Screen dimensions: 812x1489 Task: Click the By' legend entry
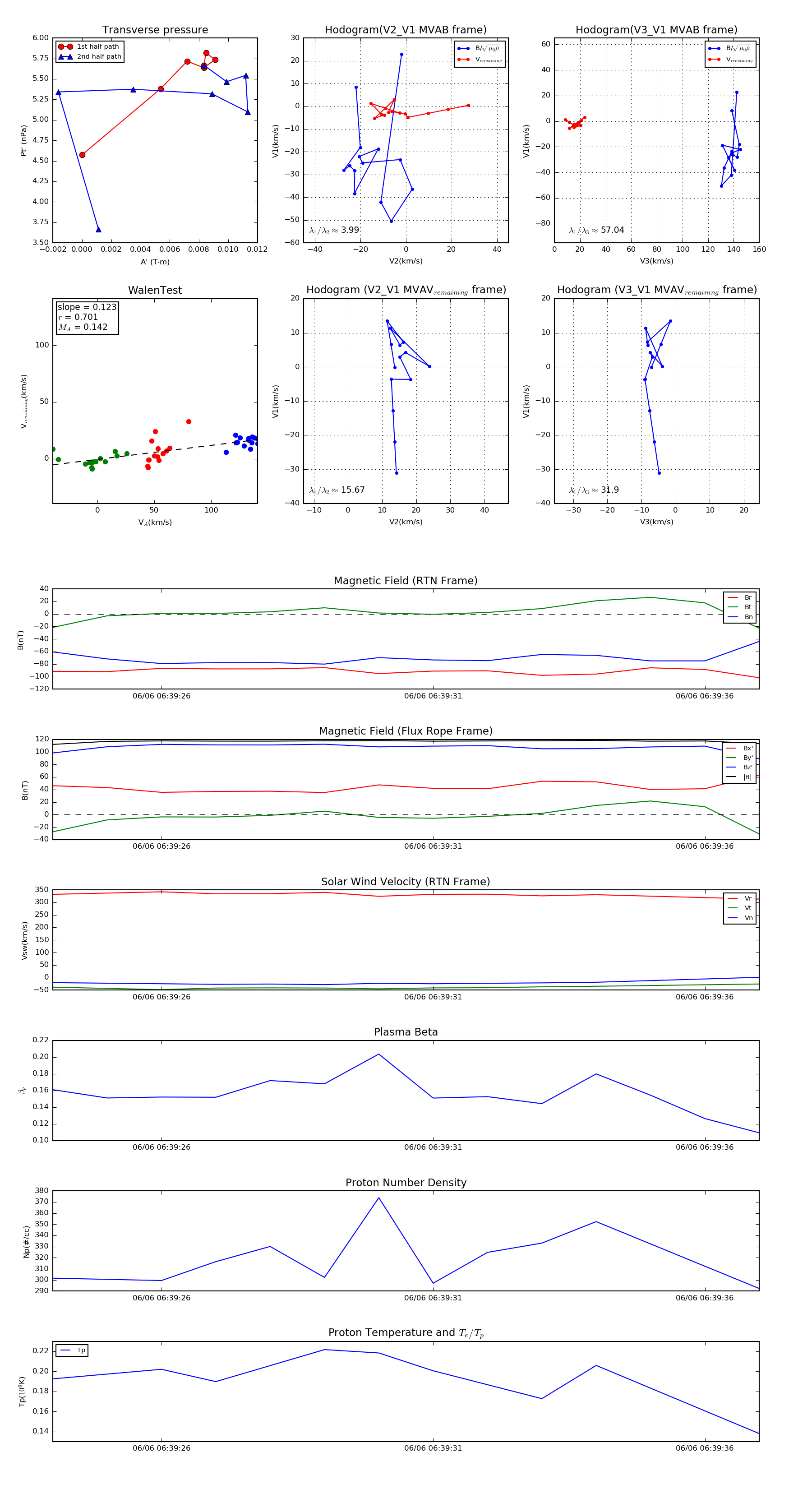click(x=740, y=758)
